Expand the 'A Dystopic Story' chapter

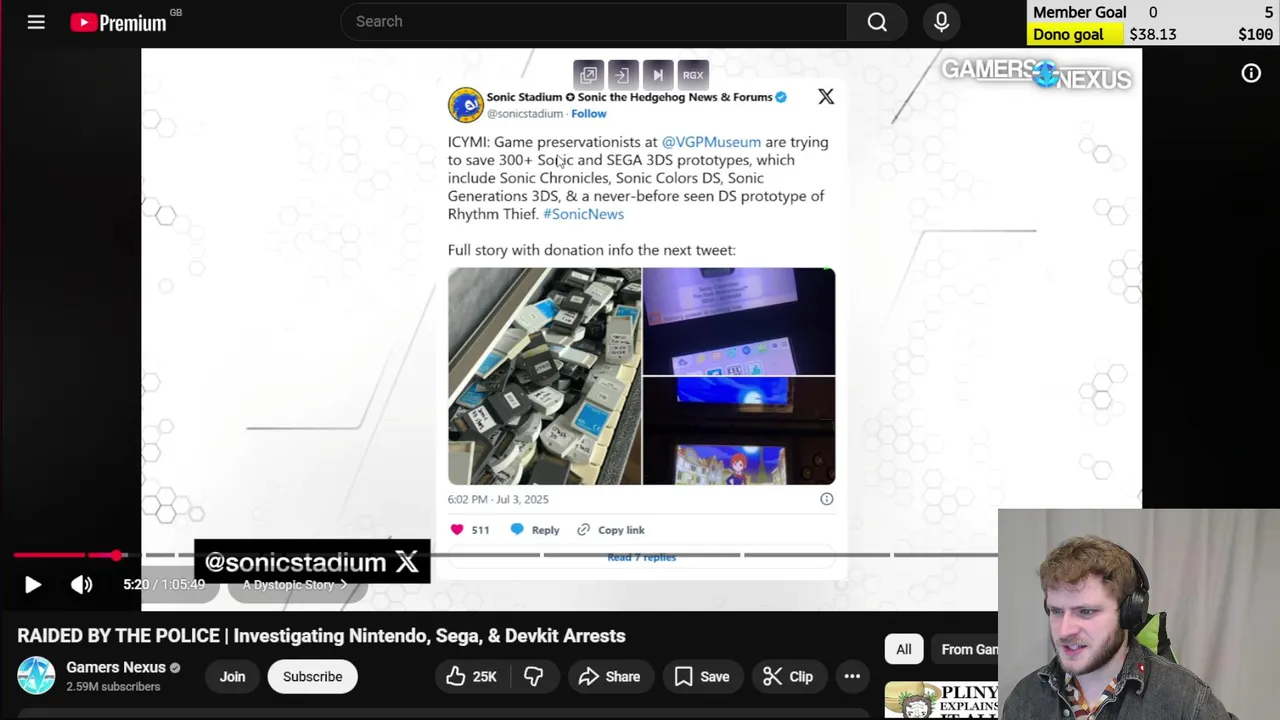pyautogui.click(x=295, y=585)
